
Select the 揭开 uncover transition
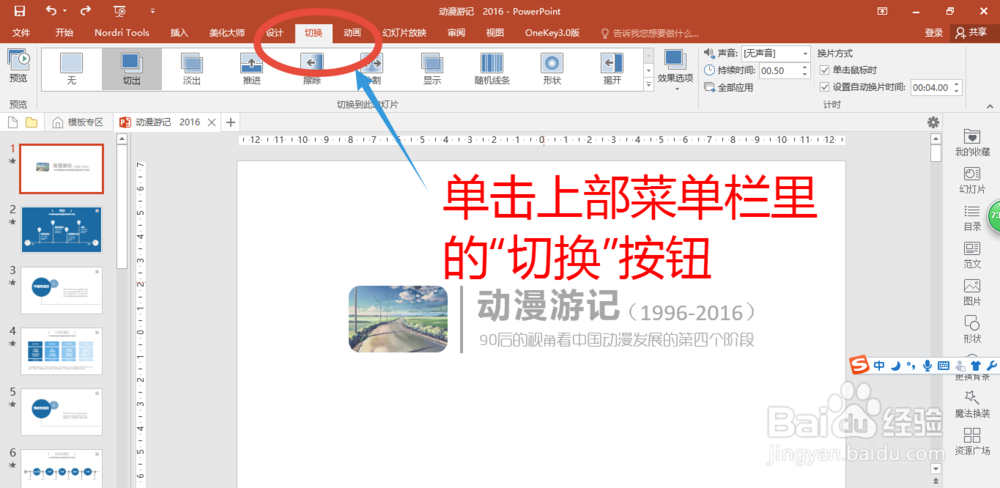(612, 69)
